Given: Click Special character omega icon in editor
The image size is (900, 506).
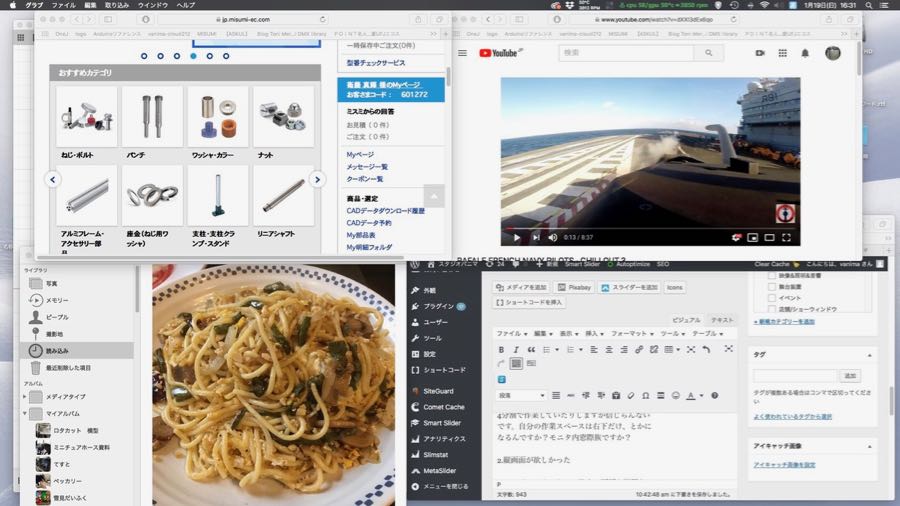Looking at the screenshot, I should coord(645,395).
